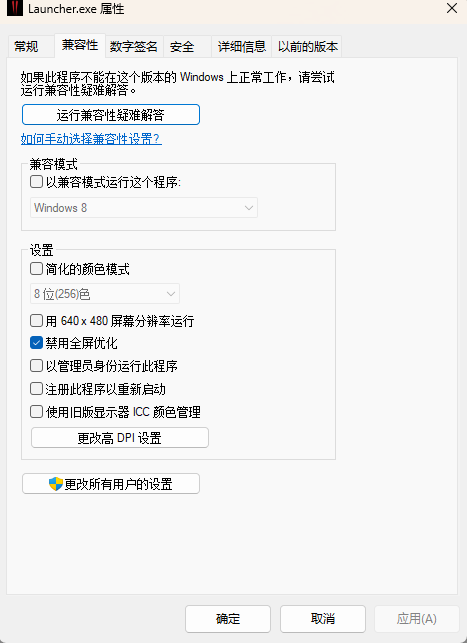Click the Launcher.exe icon in title bar

click(15, 8)
